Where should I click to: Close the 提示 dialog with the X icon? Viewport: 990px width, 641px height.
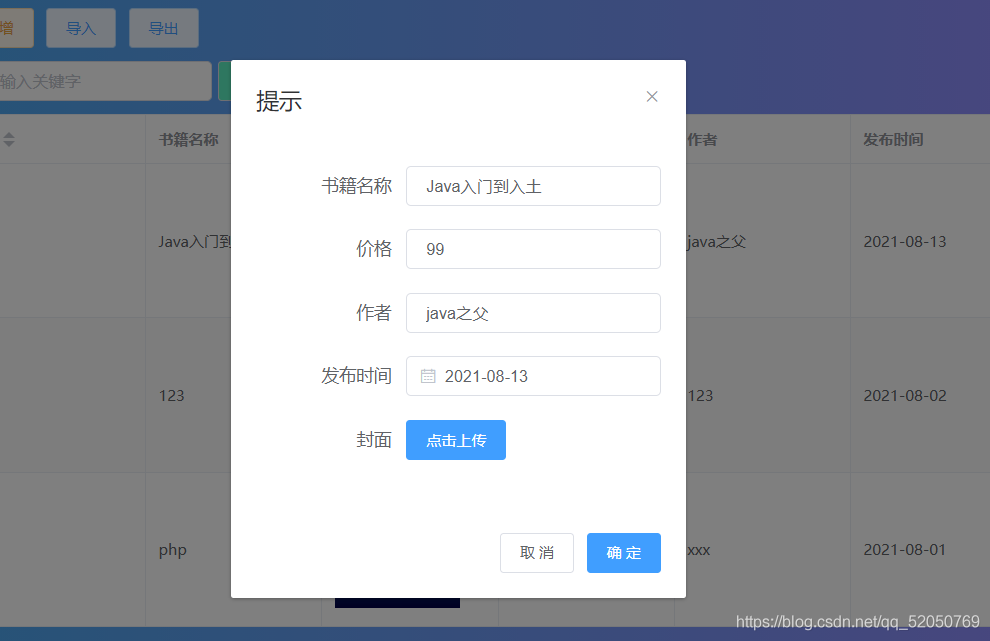(652, 96)
